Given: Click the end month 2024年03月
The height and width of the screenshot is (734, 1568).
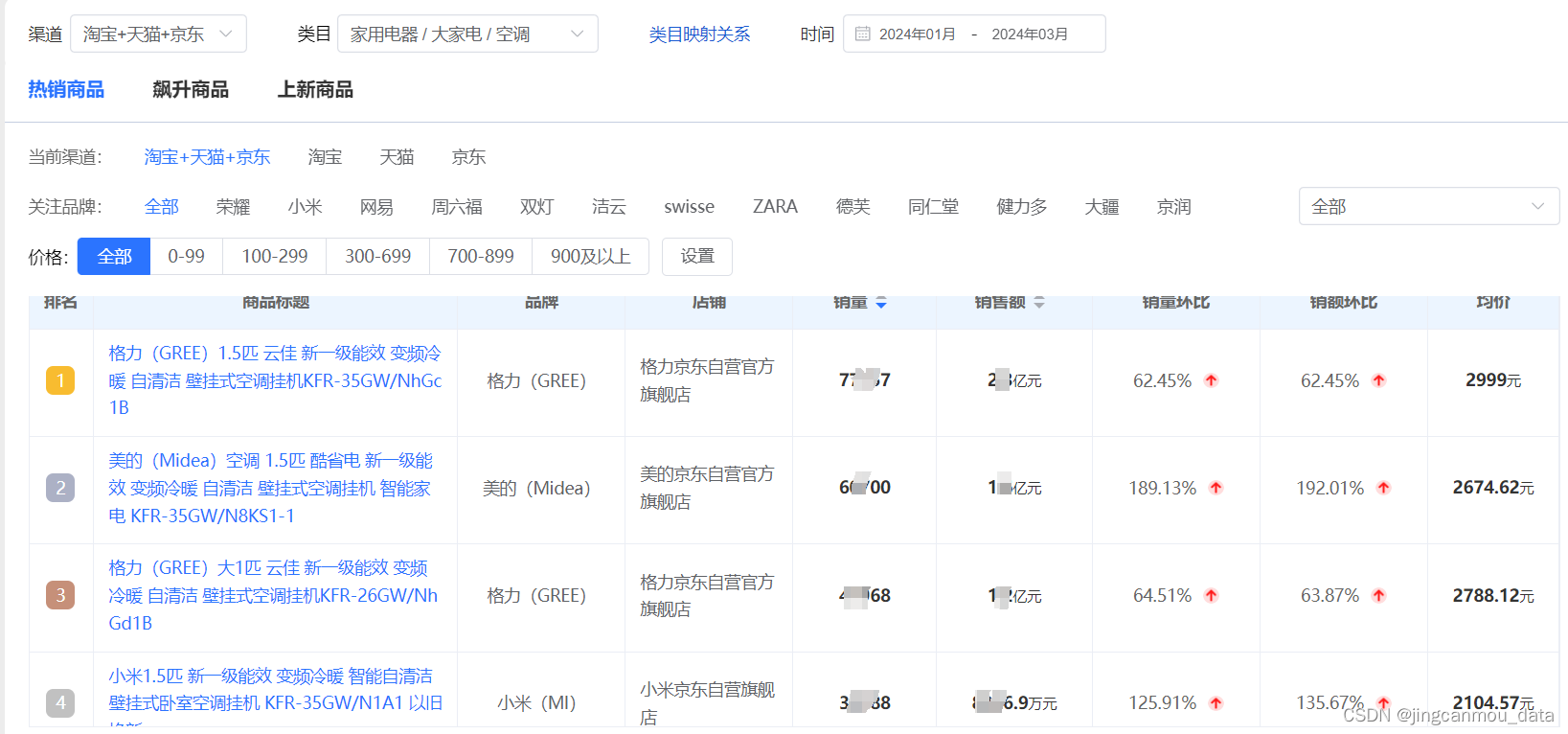Looking at the screenshot, I should pyautogui.click(x=1030, y=34).
